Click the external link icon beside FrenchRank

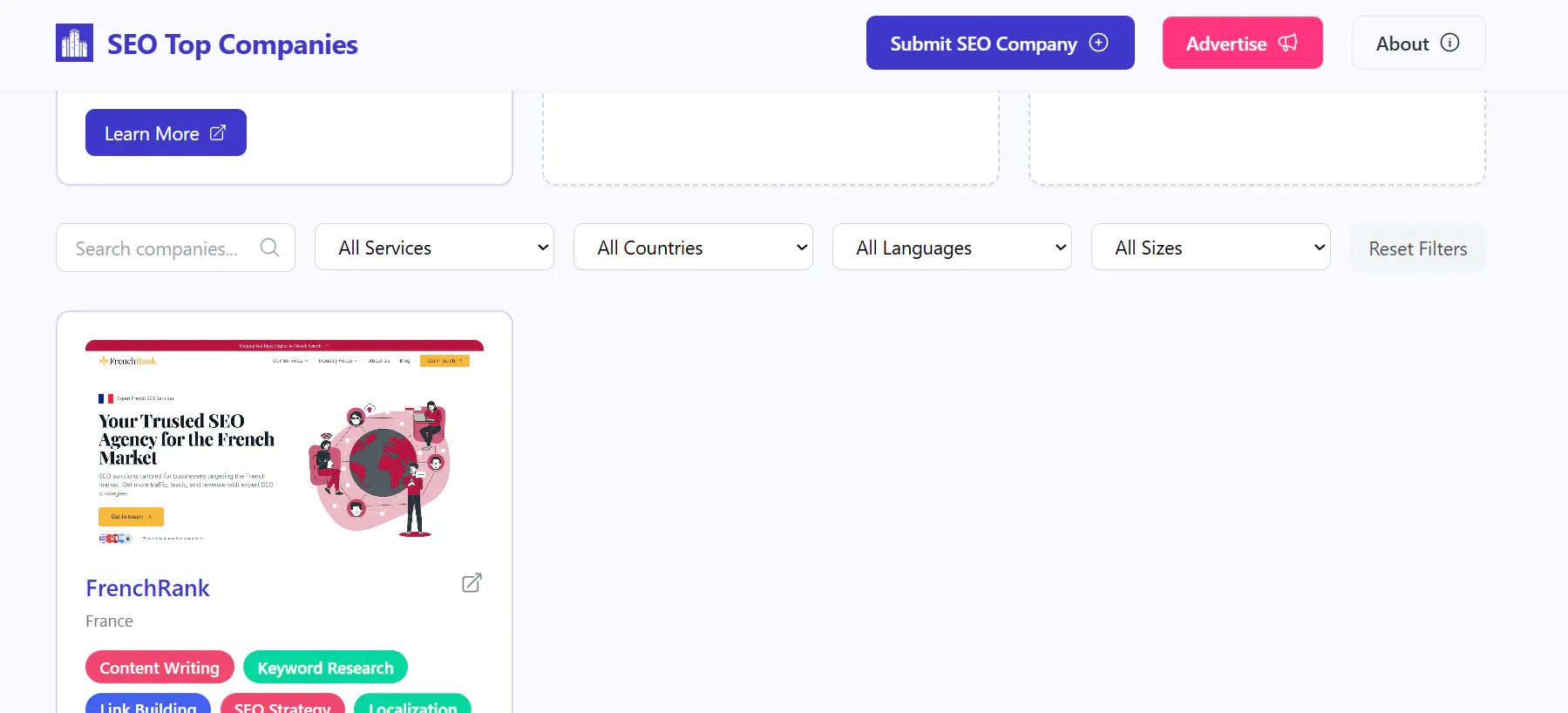click(472, 583)
